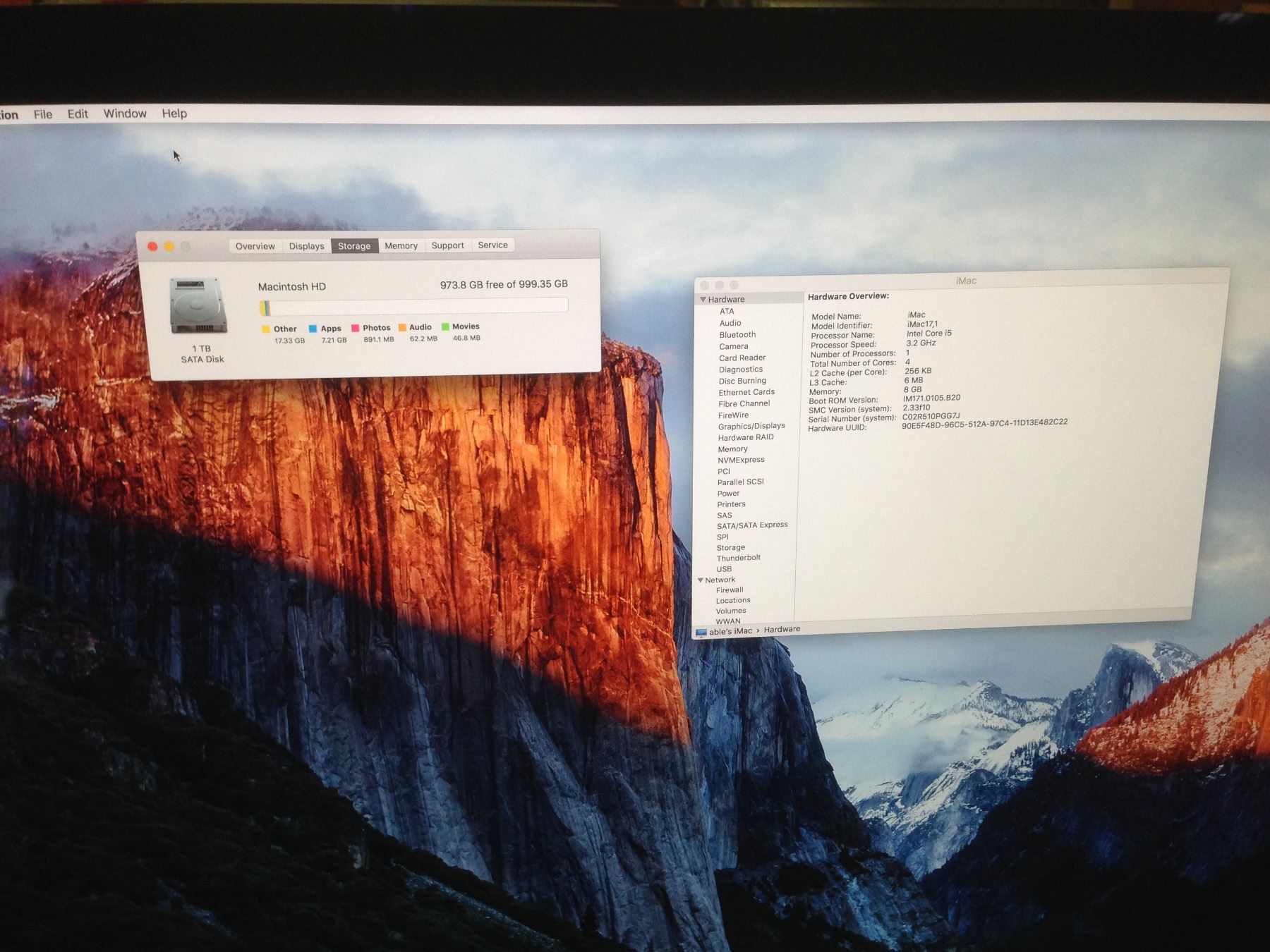Open the Service tab
The image size is (1270, 952).
tap(492, 245)
